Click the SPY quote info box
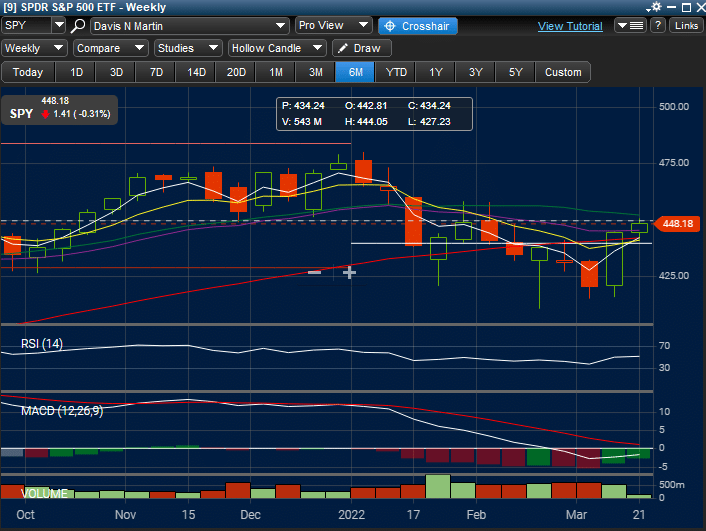Image resolution: width=706 pixels, height=531 pixels. (x=60, y=109)
